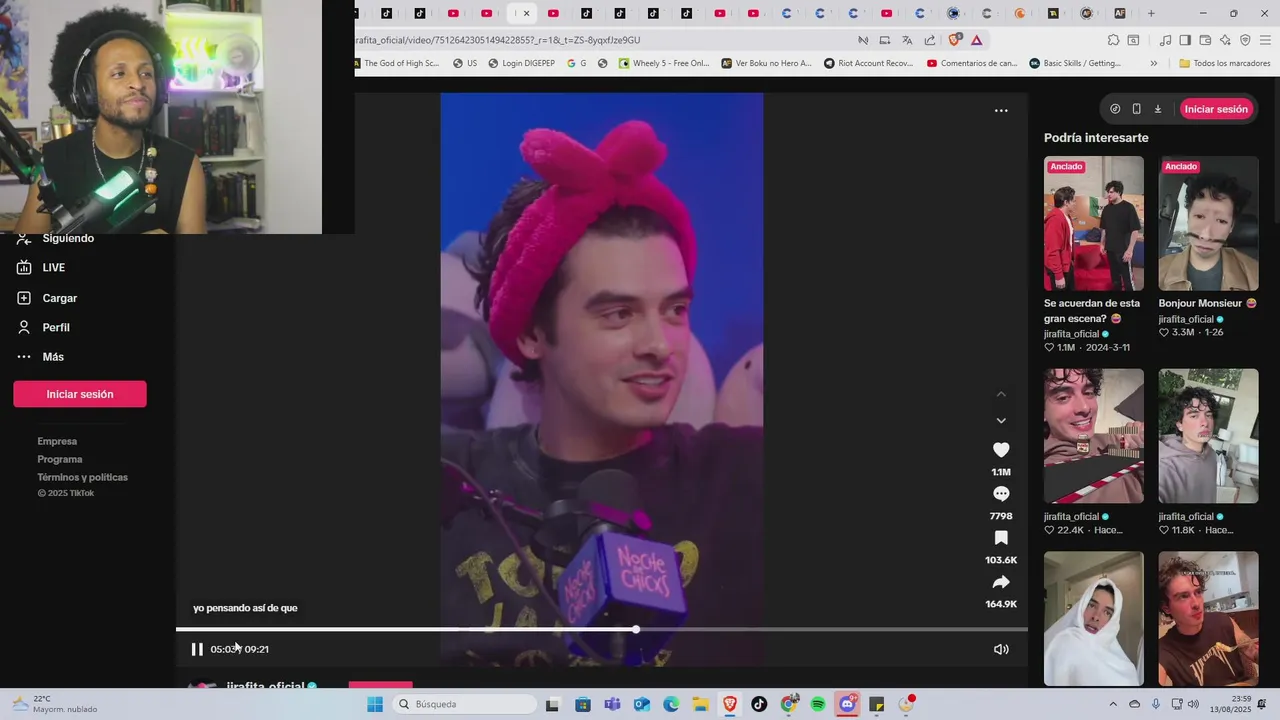Open a new browser tab

click(1151, 13)
